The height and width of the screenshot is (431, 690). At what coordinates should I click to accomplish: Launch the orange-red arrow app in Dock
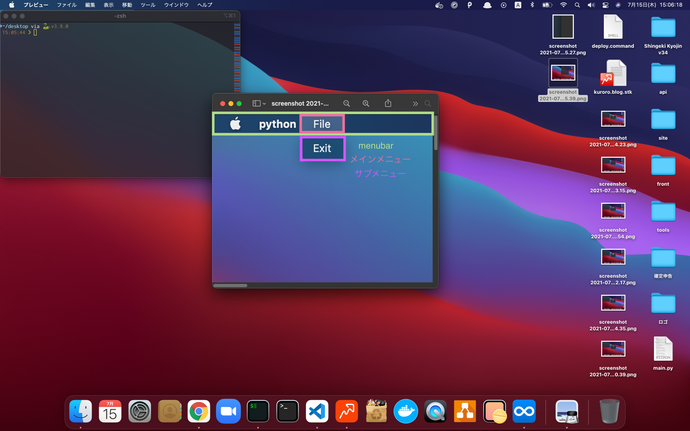pyautogui.click(x=346, y=411)
